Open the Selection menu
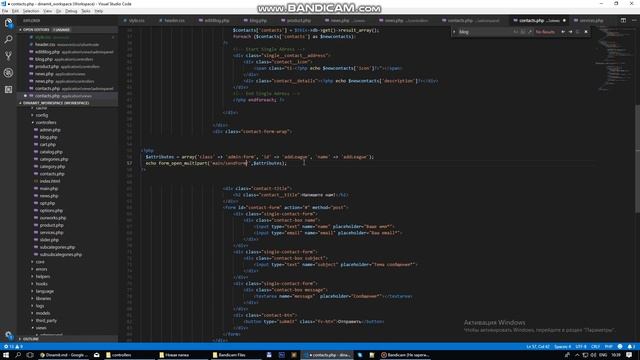 click(31, 11)
